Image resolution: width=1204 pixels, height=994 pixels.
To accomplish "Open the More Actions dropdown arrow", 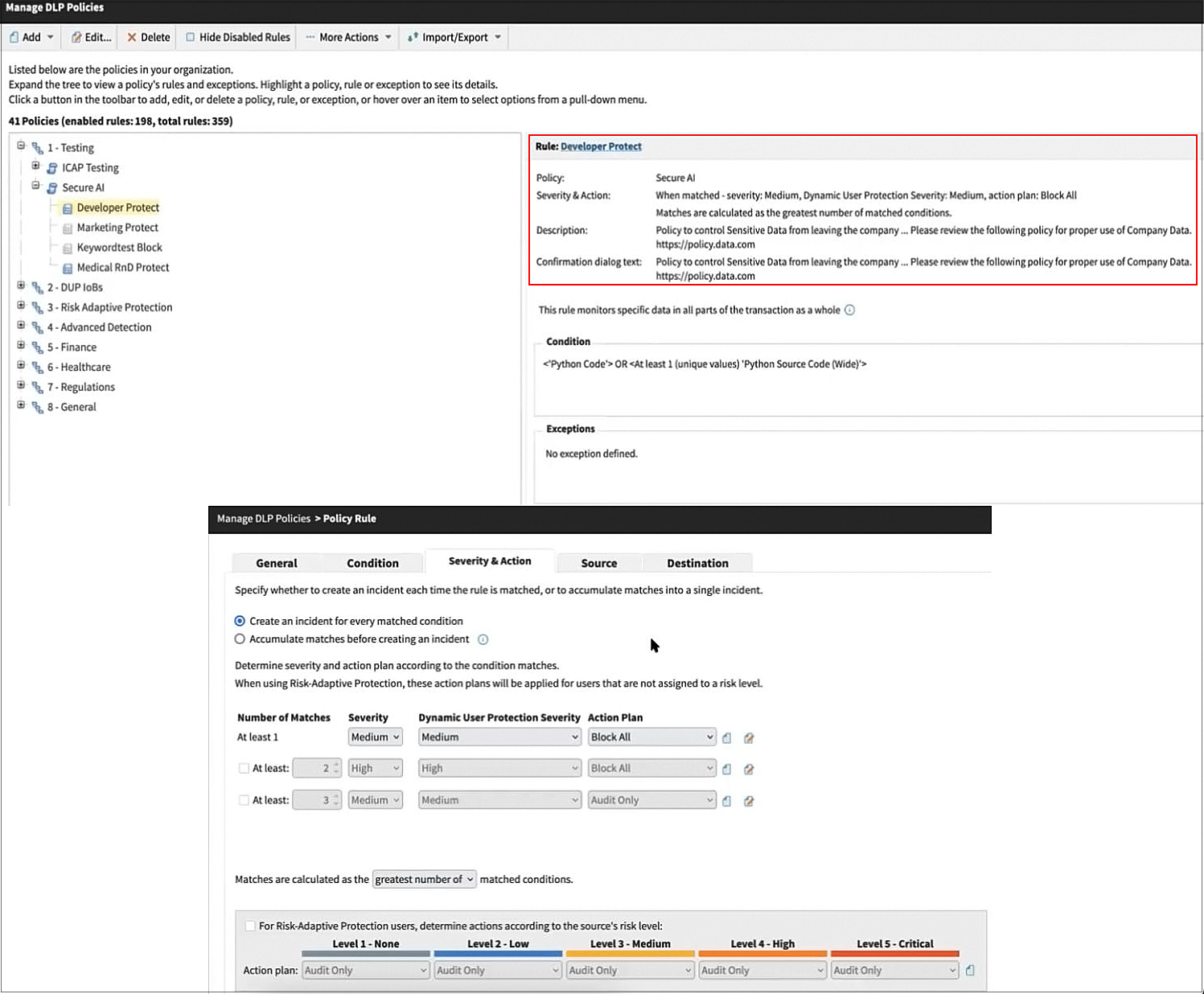I will [388, 37].
